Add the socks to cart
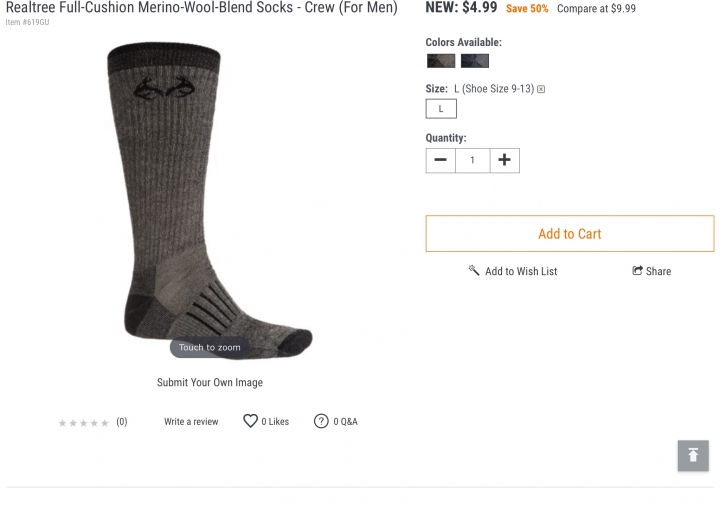 (570, 234)
